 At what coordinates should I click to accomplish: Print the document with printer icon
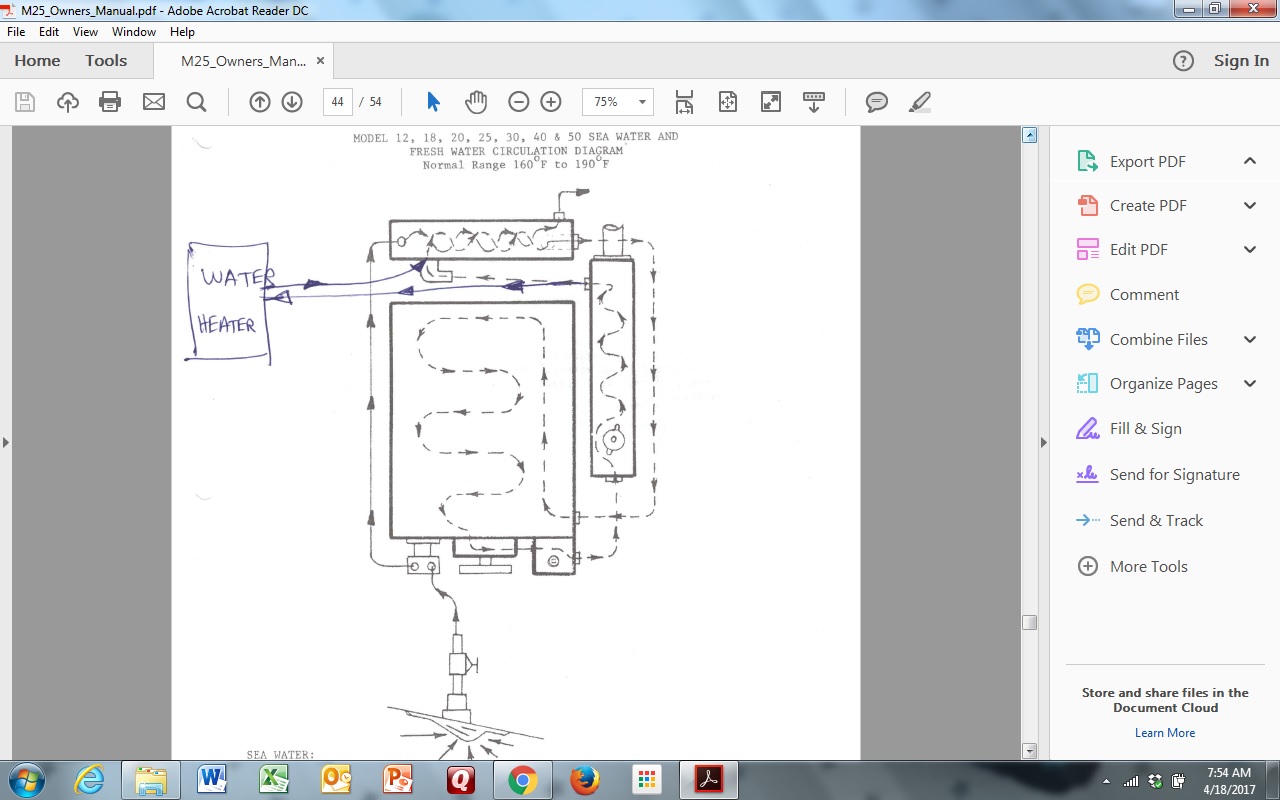pos(110,101)
